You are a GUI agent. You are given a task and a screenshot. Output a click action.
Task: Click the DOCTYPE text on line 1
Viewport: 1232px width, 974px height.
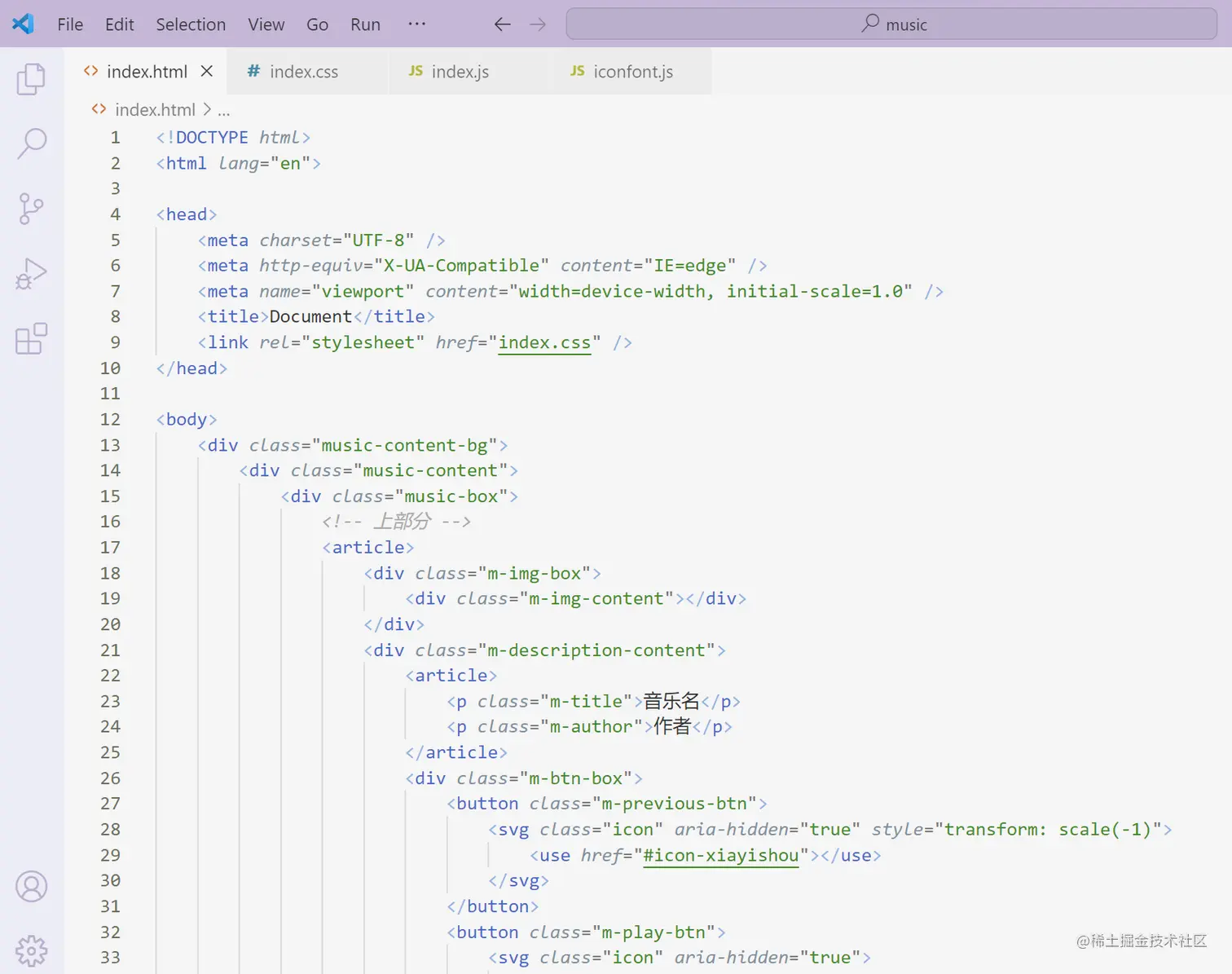tap(212, 137)
